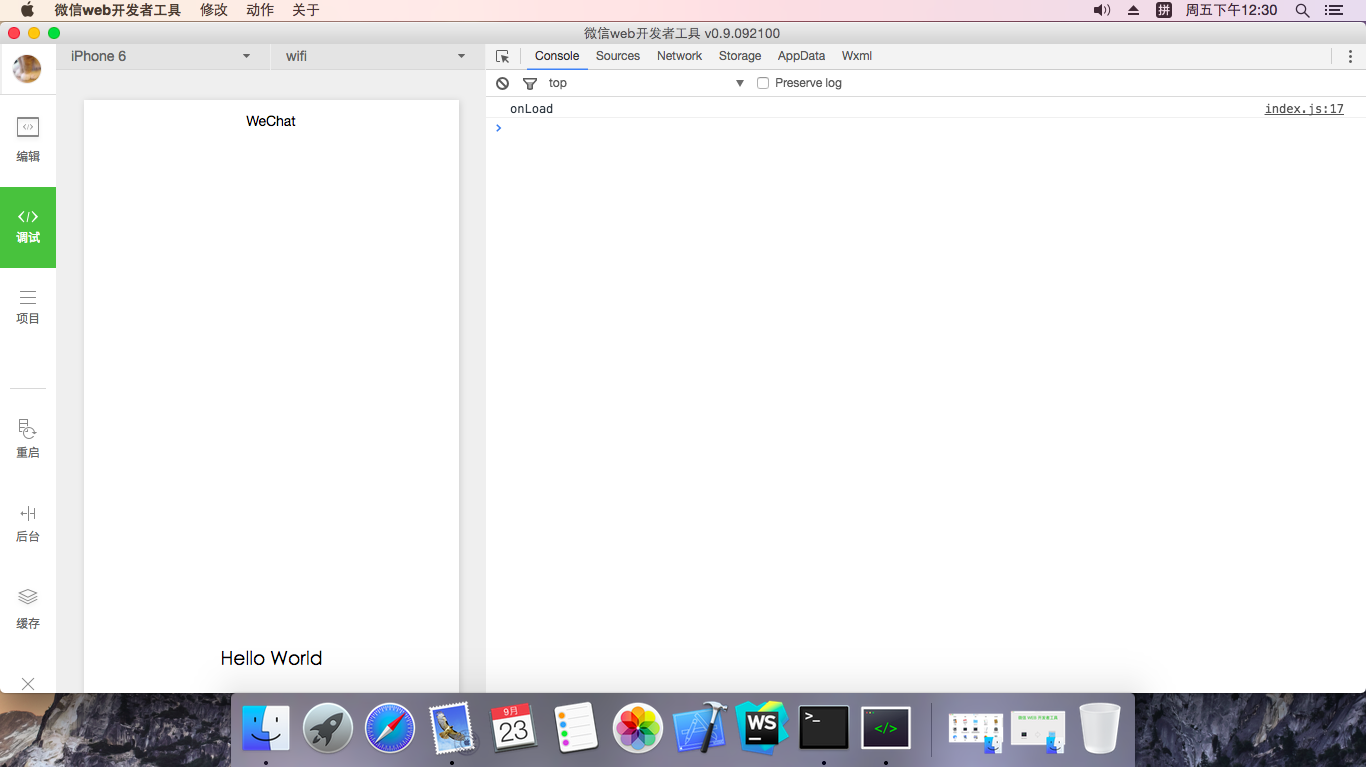
Task: Open the index.js:17 source link
Action: coord(1304,109)
